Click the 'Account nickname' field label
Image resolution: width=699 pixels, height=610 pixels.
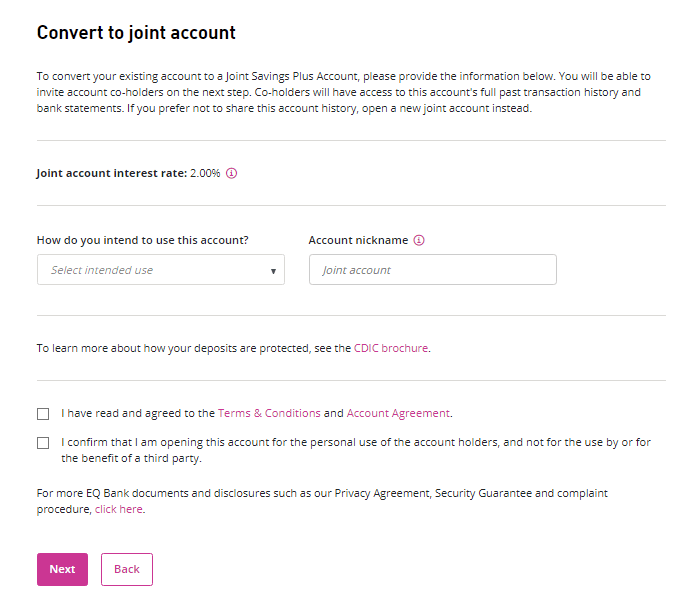[x=358, y=240]
